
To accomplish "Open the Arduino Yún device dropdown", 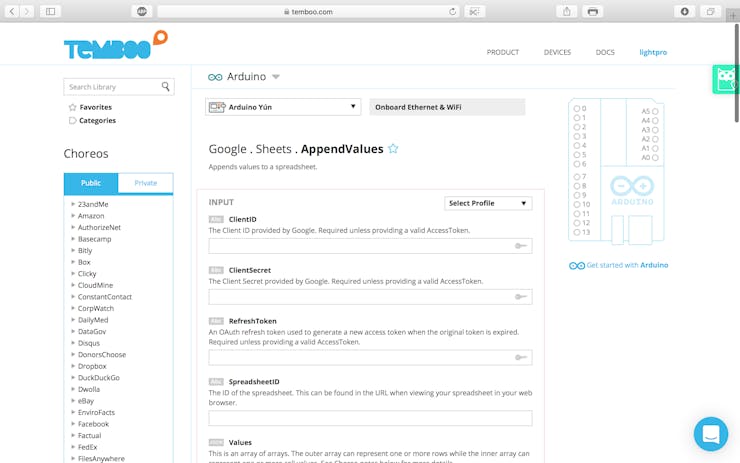I will click(x=283, y=107).
